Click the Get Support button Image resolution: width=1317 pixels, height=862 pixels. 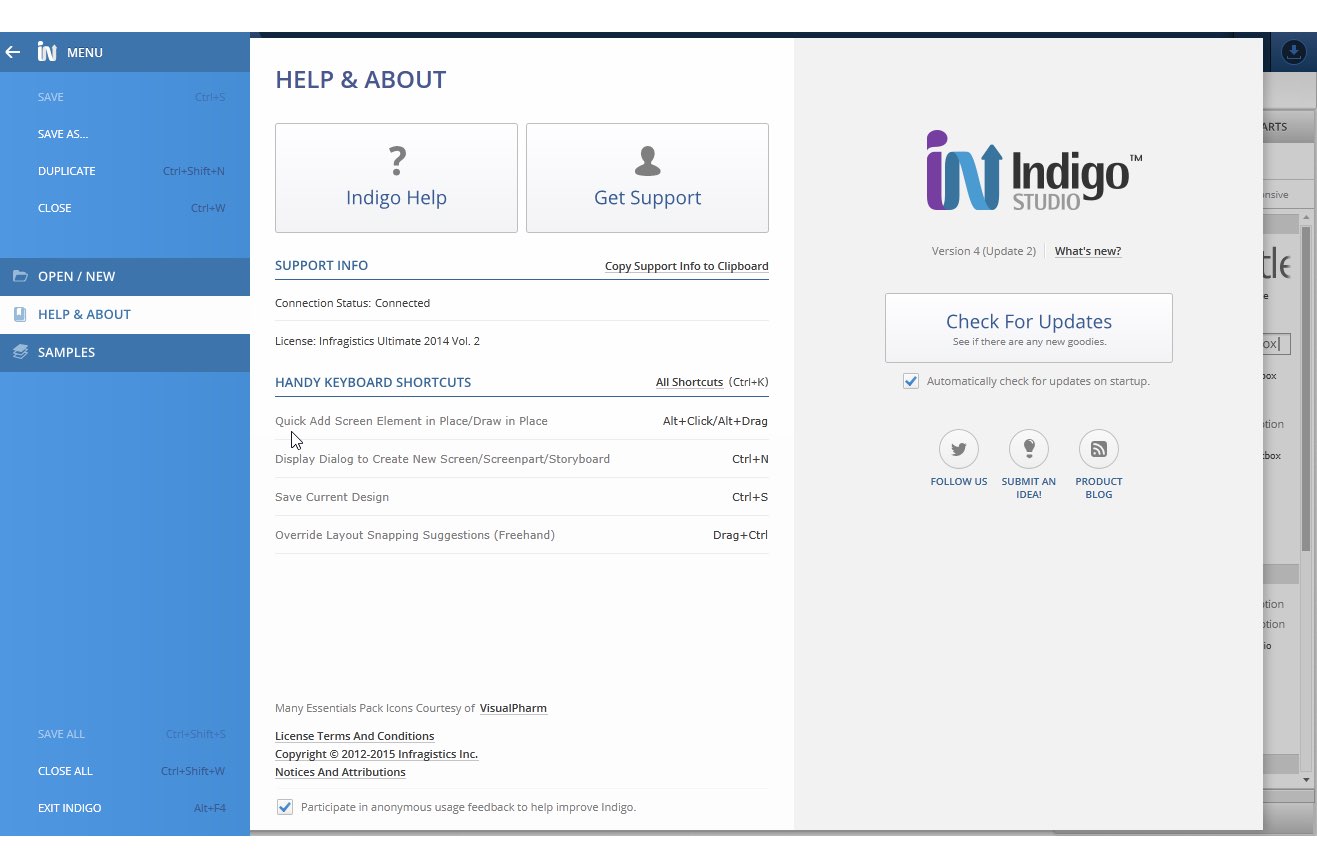[x=647, y=178]
